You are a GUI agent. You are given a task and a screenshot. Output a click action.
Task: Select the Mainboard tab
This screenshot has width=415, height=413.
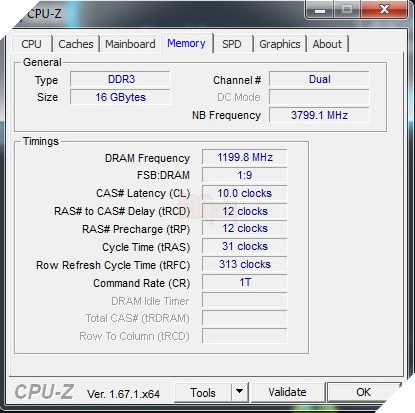[130, 44]
